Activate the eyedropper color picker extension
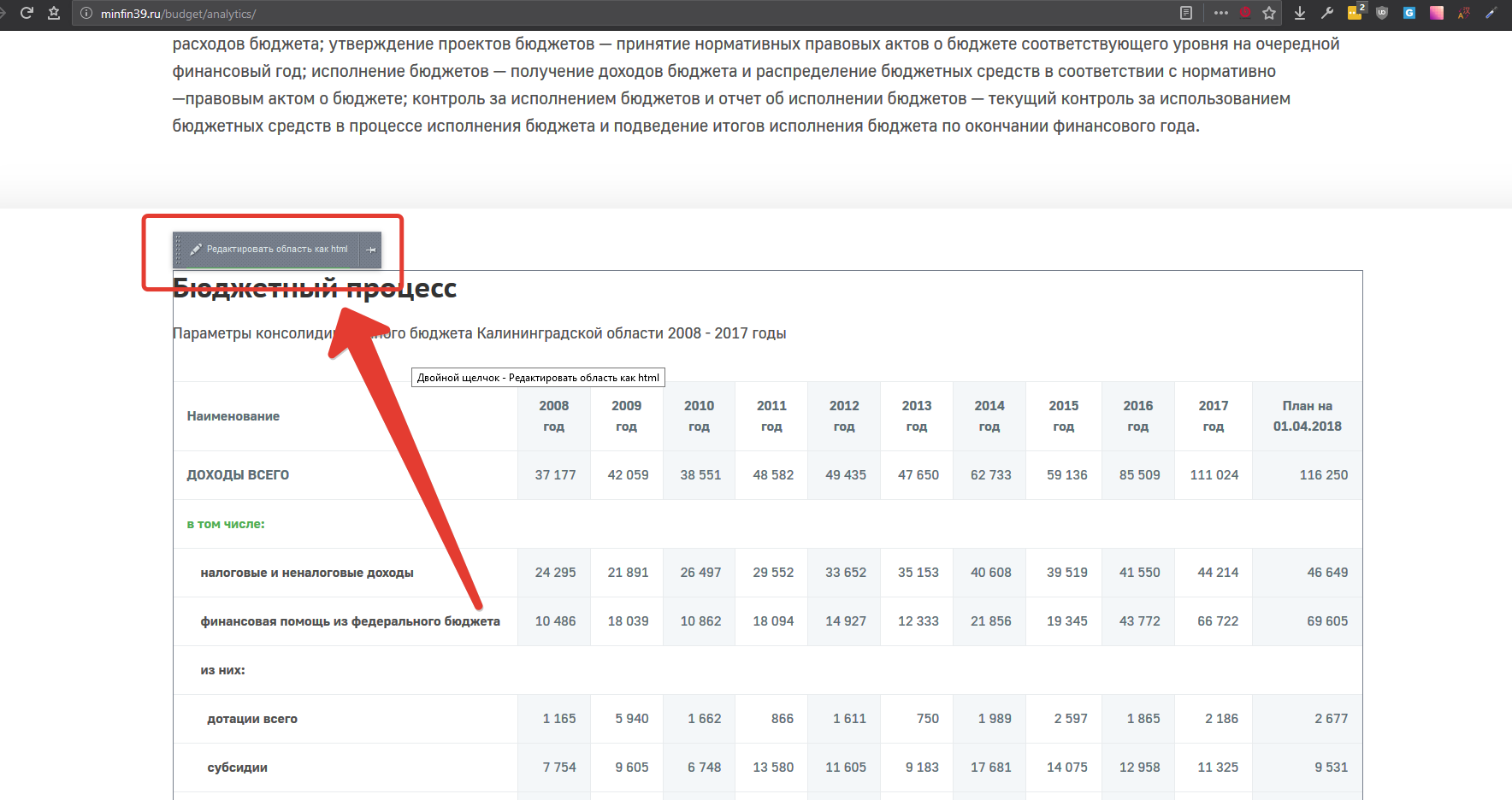Screen dimensions: 1512x800 pos(1491,13)
